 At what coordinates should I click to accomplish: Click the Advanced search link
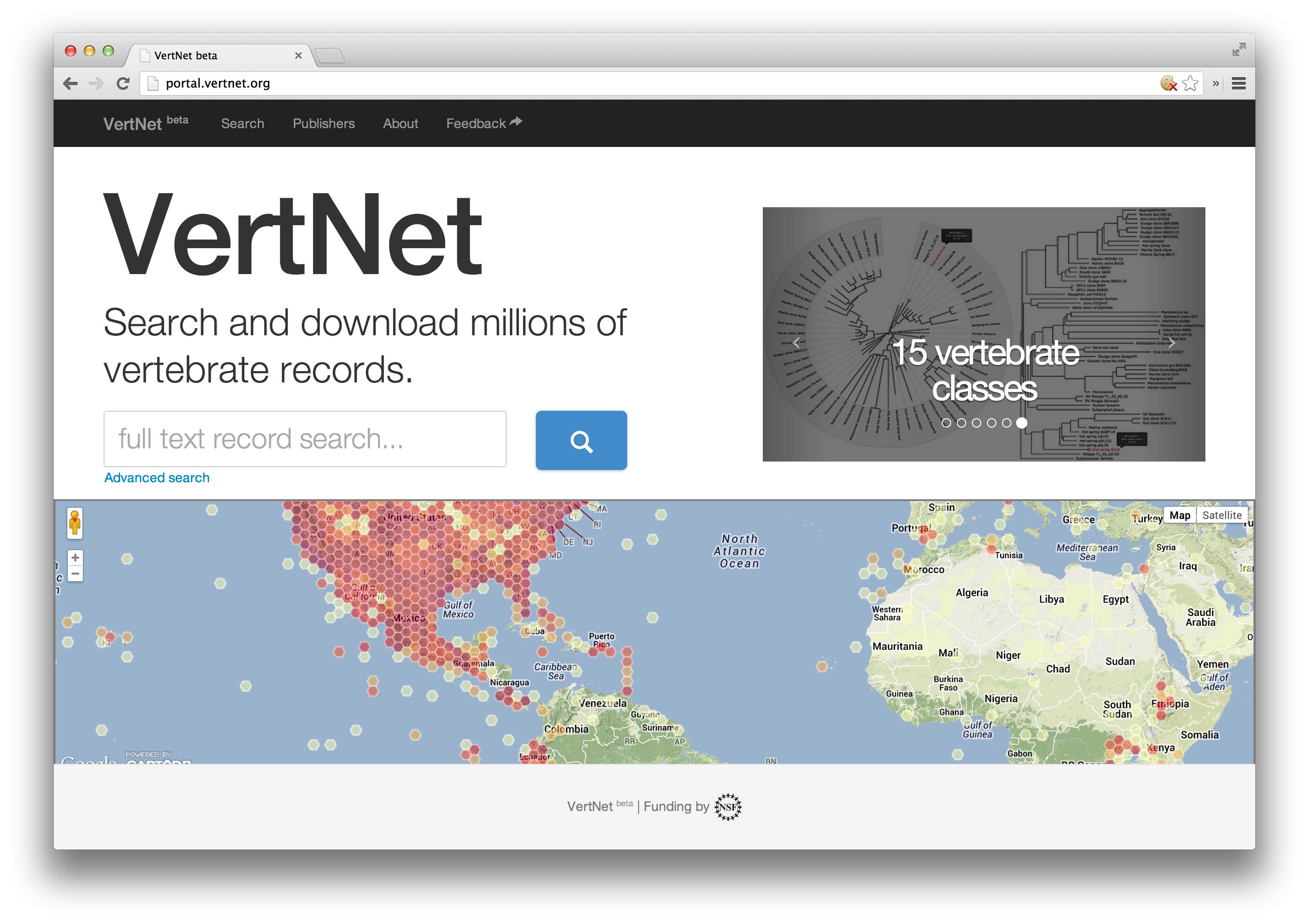click(157, 478)
